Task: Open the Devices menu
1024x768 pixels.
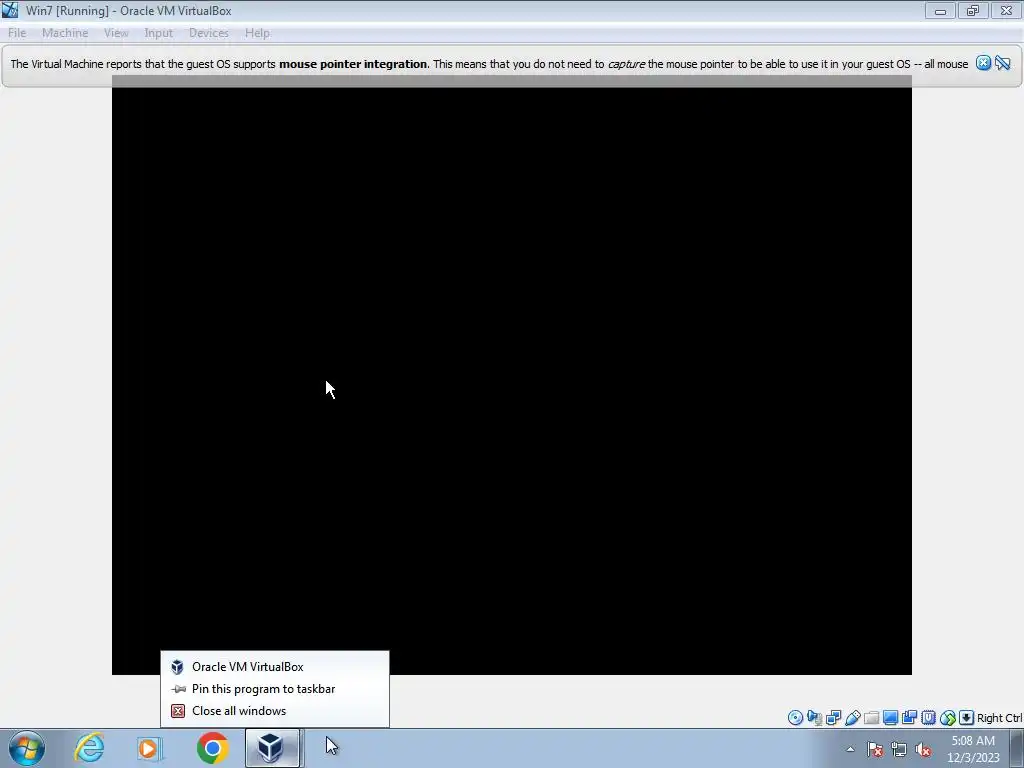Action: pos(208,33)
